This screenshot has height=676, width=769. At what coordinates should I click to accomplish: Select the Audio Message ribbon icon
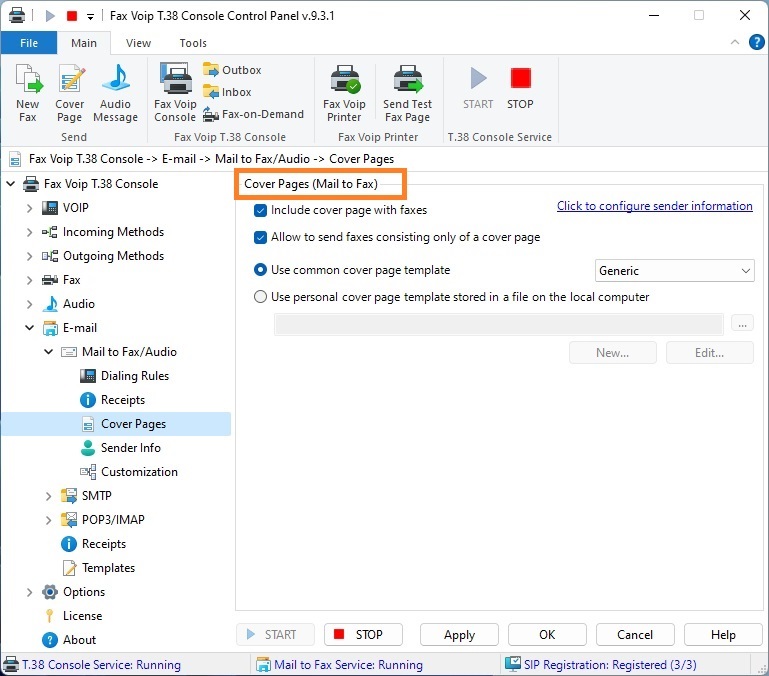tap(115, 93)
